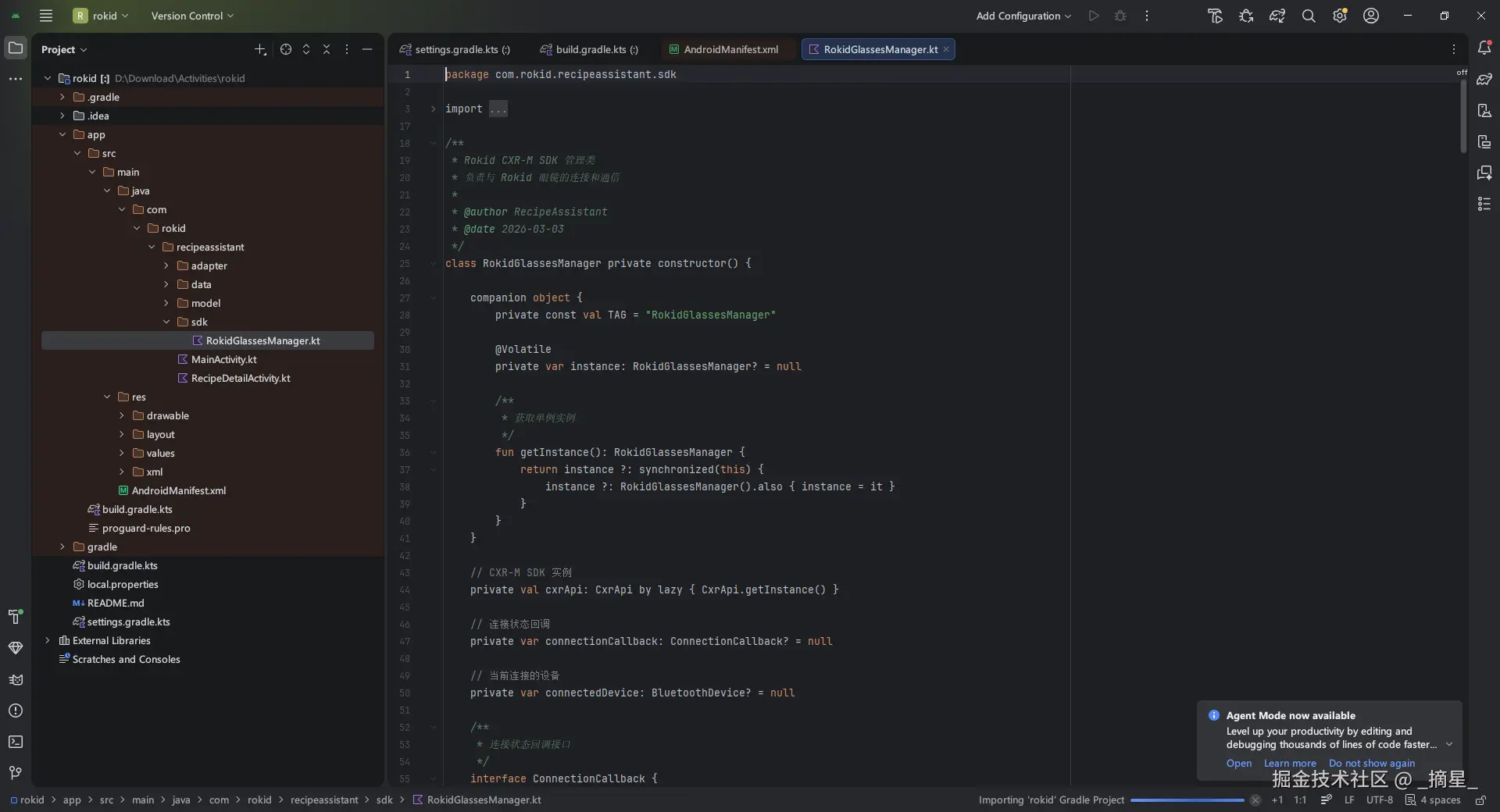Viewport: 1500px width, 812px height.
Task: Expand the gradle folder at project root
Action: pos(62,547)
